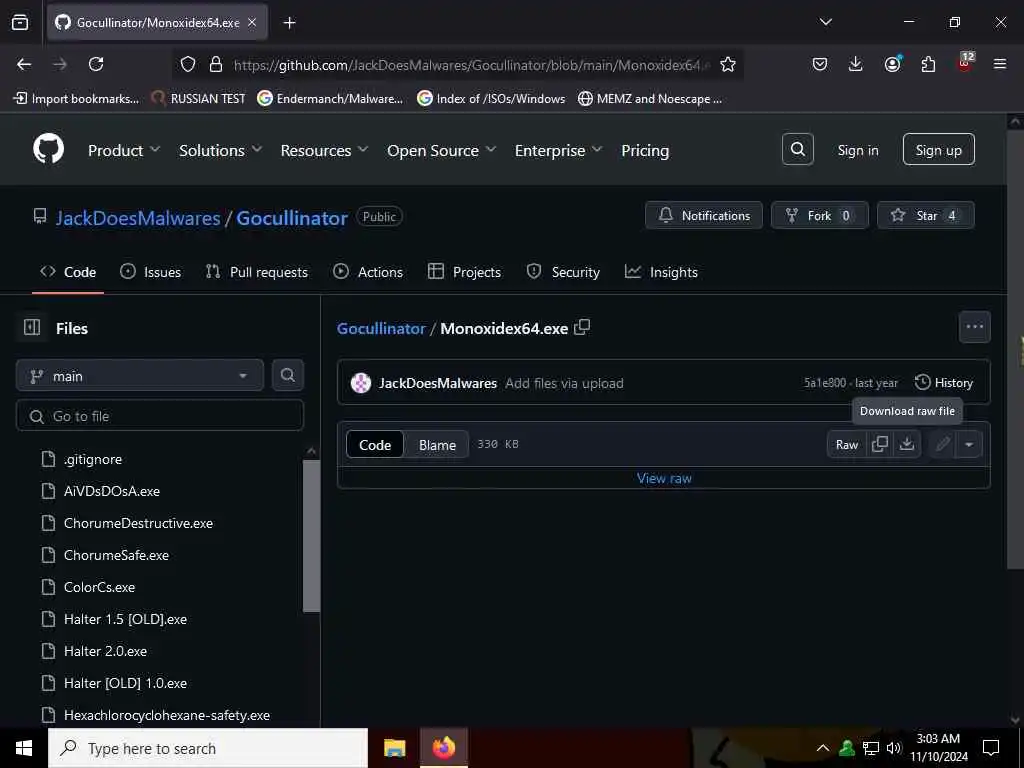The width and height of the screenshot is (1024, 768).
Task: Copy file path next to Monoxidex64.exe
Action: coord(581,328)
